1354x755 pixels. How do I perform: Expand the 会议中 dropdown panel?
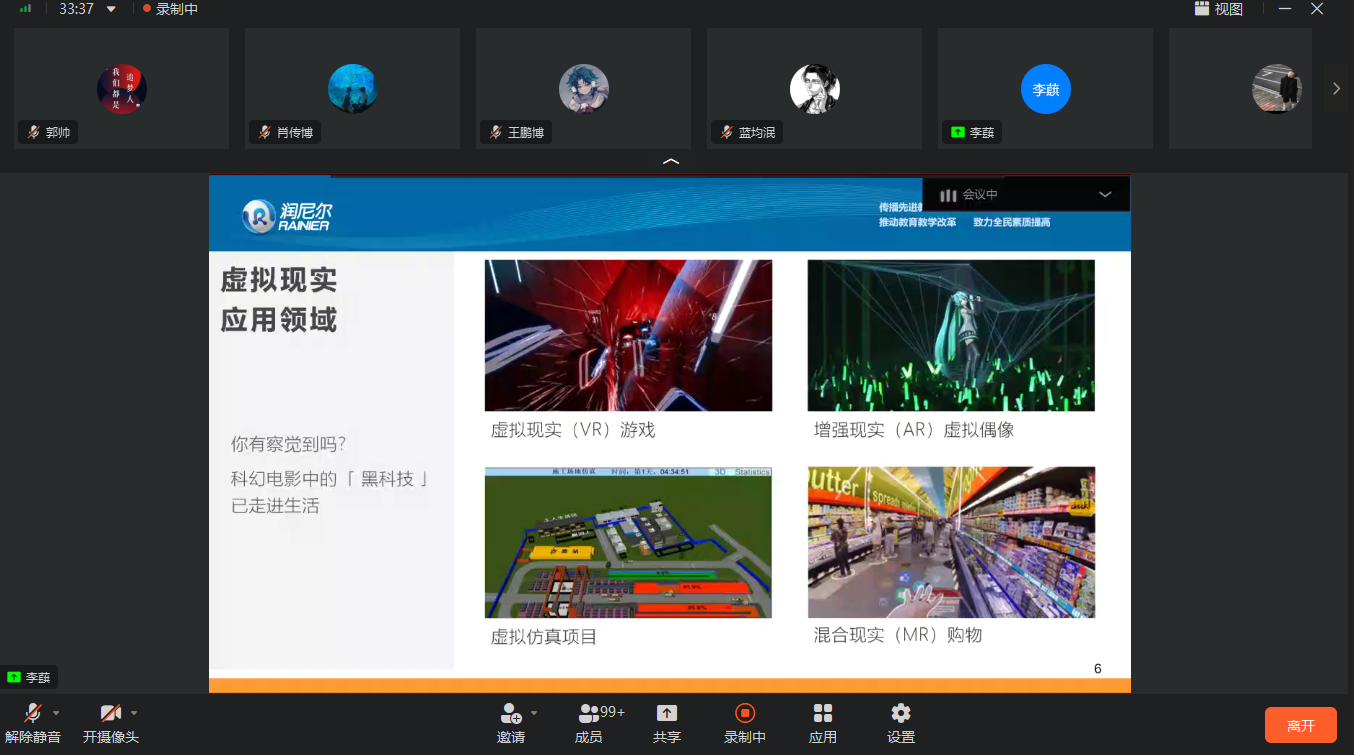[1105, 195]
